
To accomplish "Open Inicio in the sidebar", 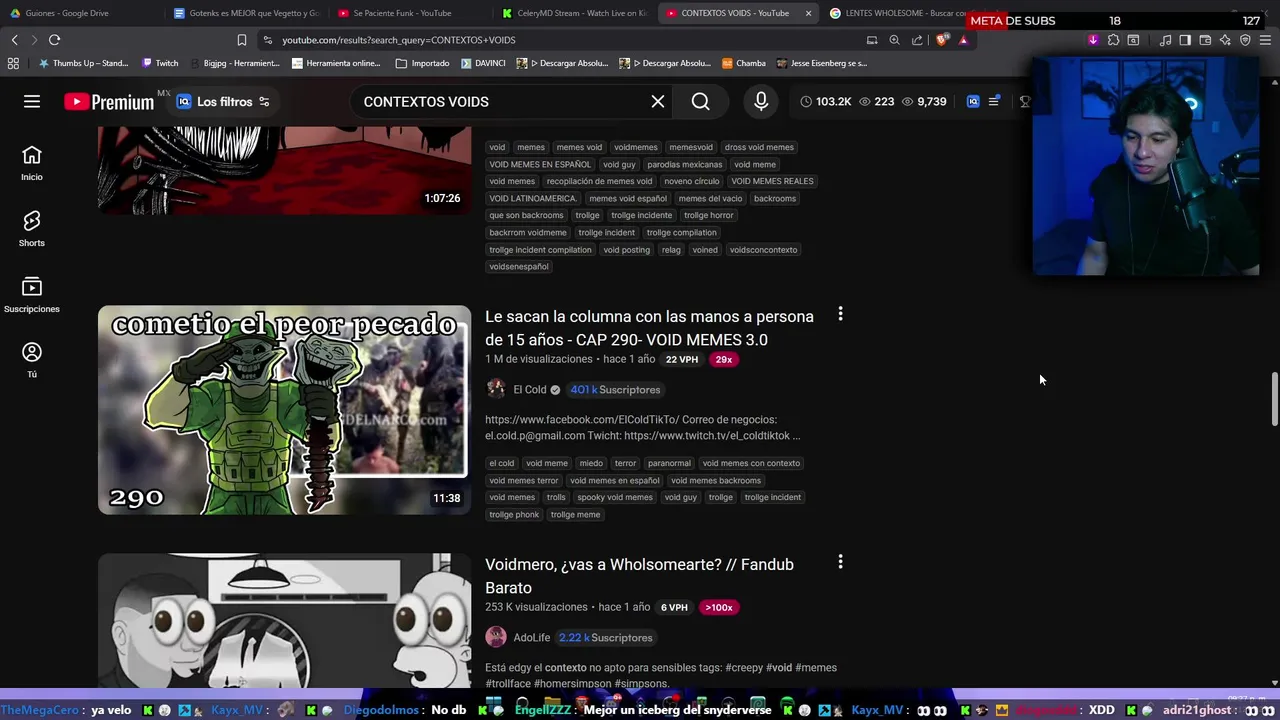I will pyautogui.click(x=32, y=163).
